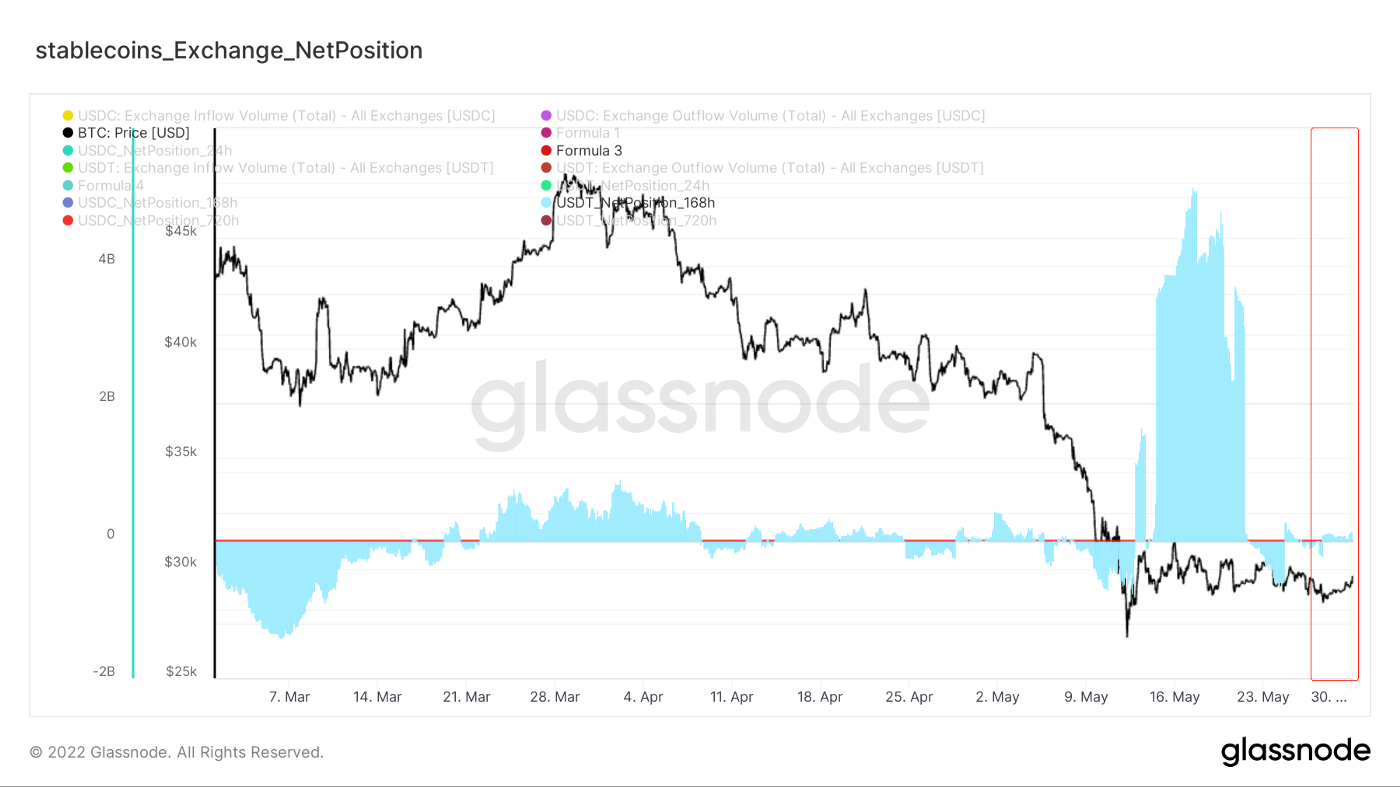Show the USDT_NetPosition_720h legend entry
The height and width of the screenshot is (787, 1400).
coord(636,220)
